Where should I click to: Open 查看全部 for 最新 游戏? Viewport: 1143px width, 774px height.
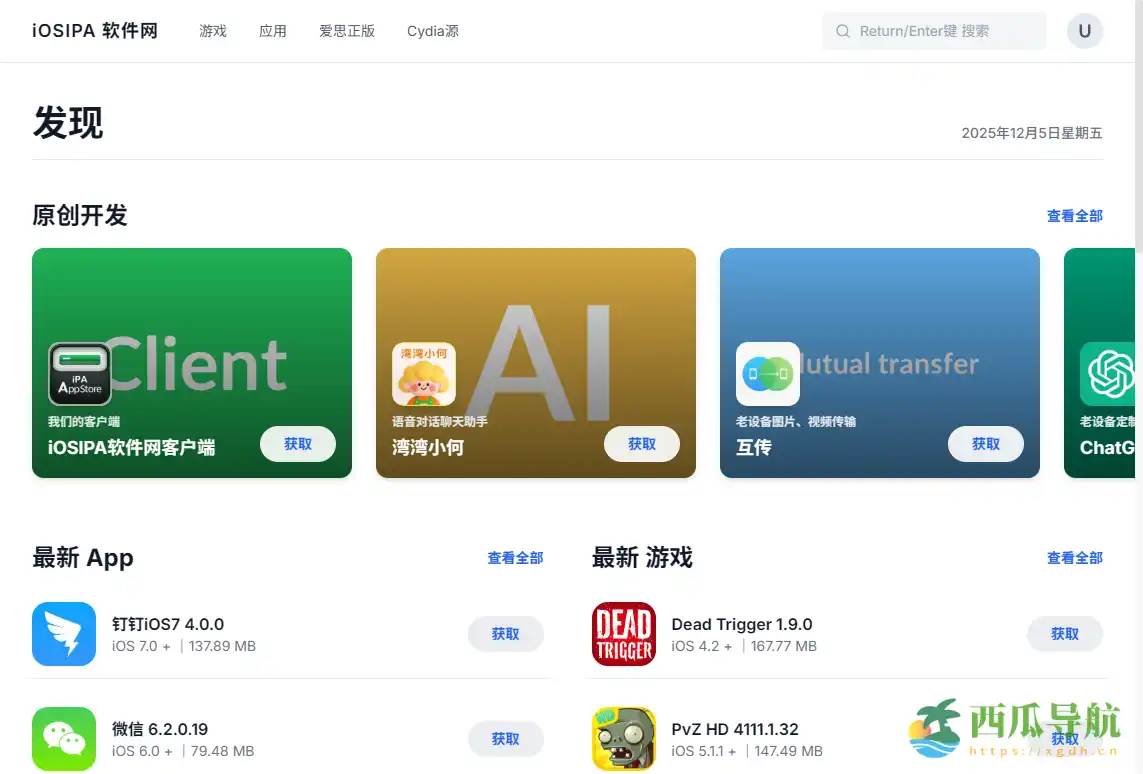[x=1074, y=558]
